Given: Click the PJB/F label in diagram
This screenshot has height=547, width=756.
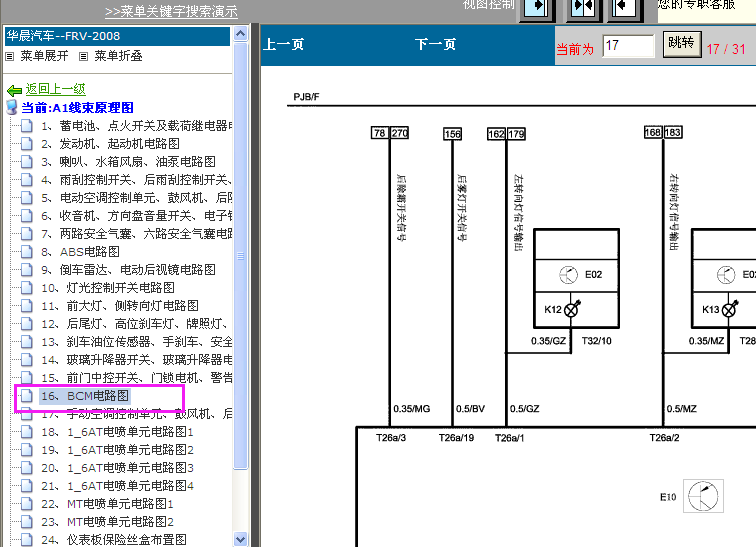Looking at the screenshot, I should tap(307, 97).
